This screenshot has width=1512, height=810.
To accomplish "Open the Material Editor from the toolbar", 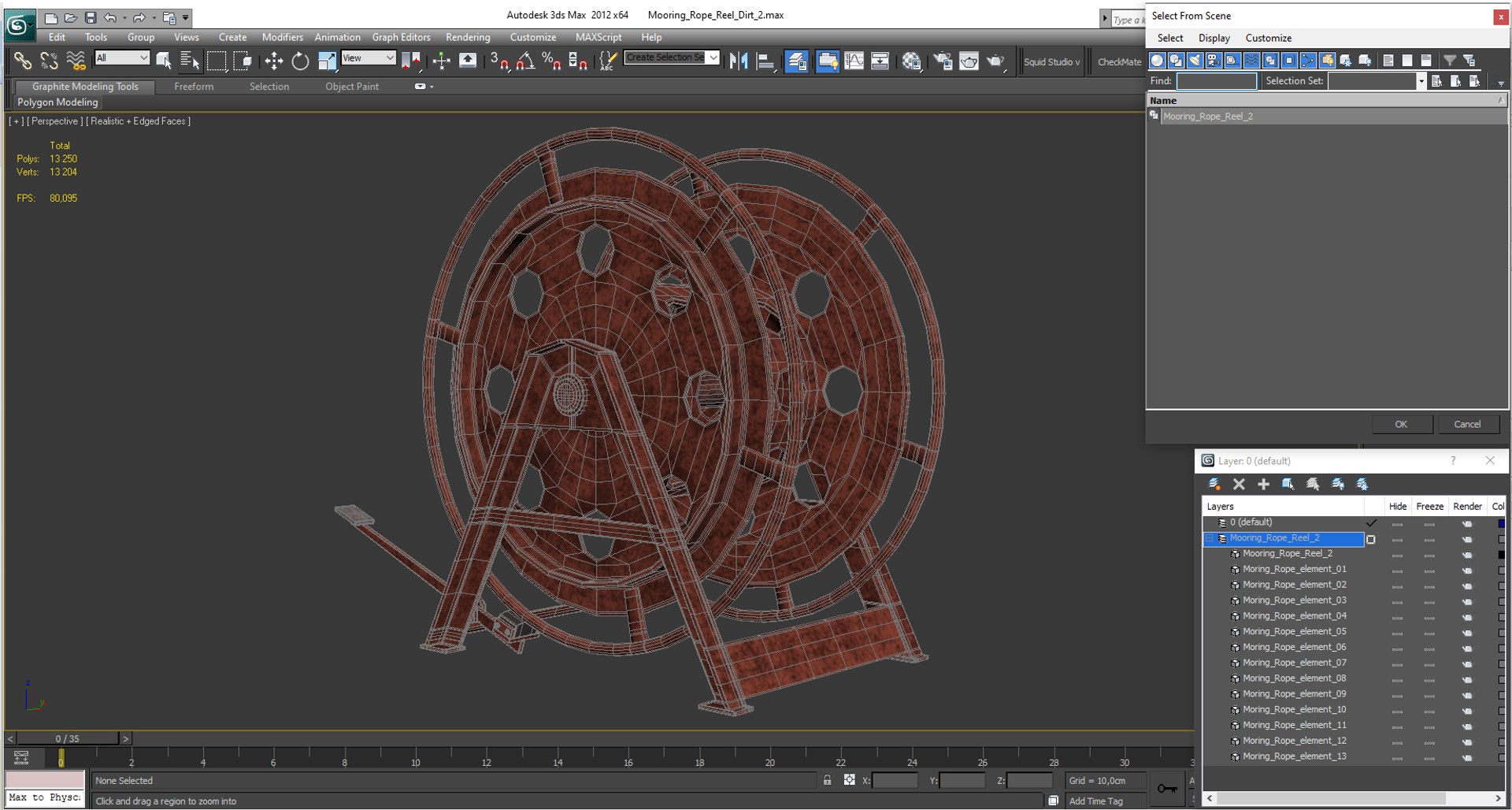I will click(x=911, y=61).
